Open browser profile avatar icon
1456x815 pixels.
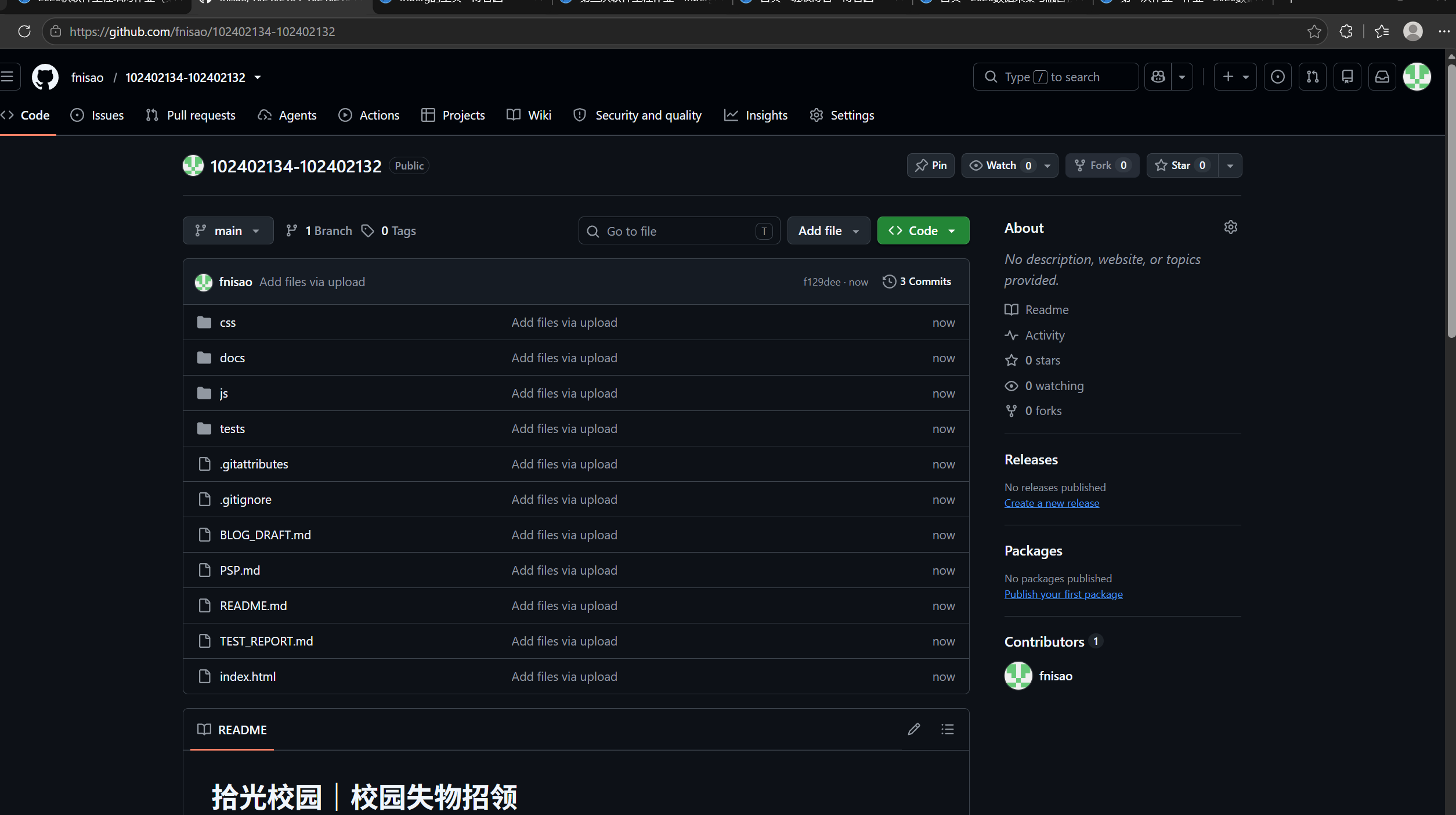(x=1413, y=31)
